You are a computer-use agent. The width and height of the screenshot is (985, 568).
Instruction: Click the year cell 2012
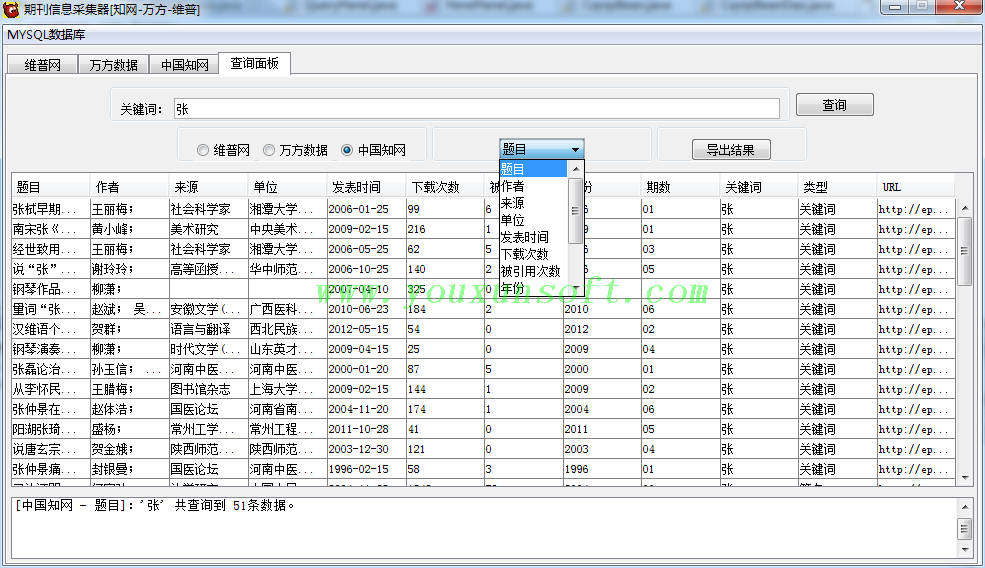(x=602, y=329)
